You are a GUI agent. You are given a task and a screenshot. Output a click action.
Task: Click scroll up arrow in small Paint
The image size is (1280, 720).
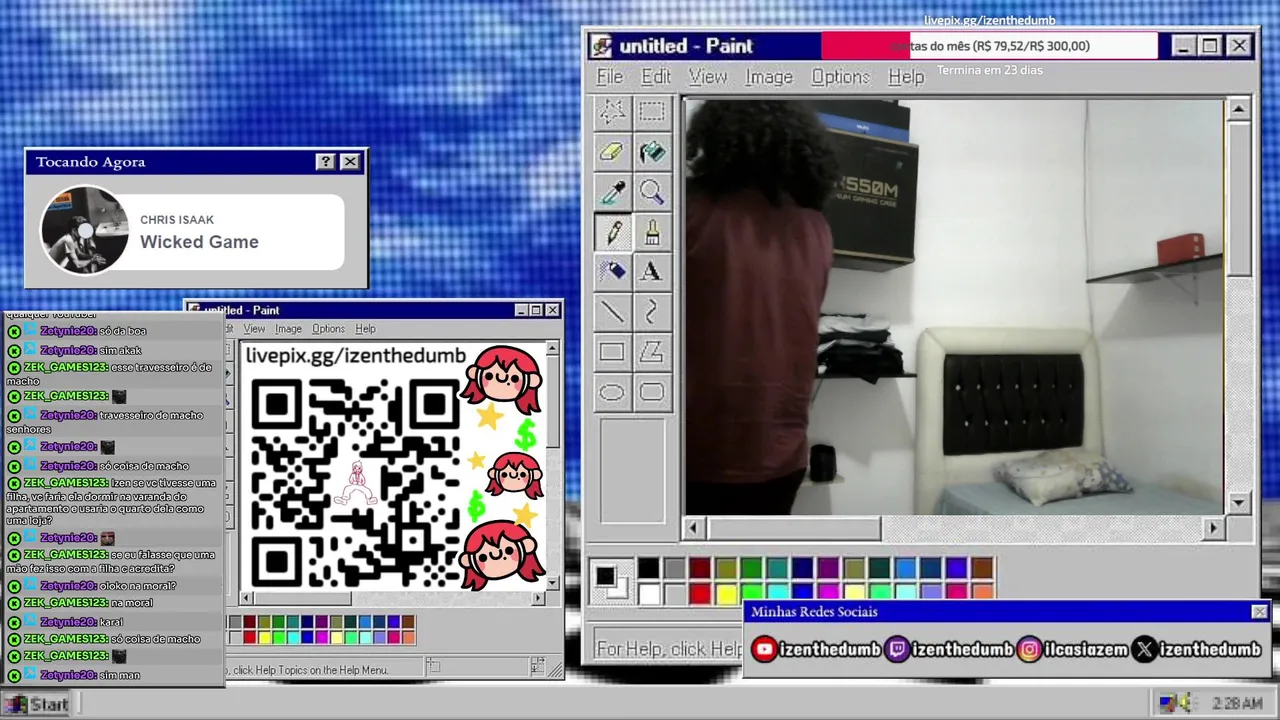(x=551, y=348)
